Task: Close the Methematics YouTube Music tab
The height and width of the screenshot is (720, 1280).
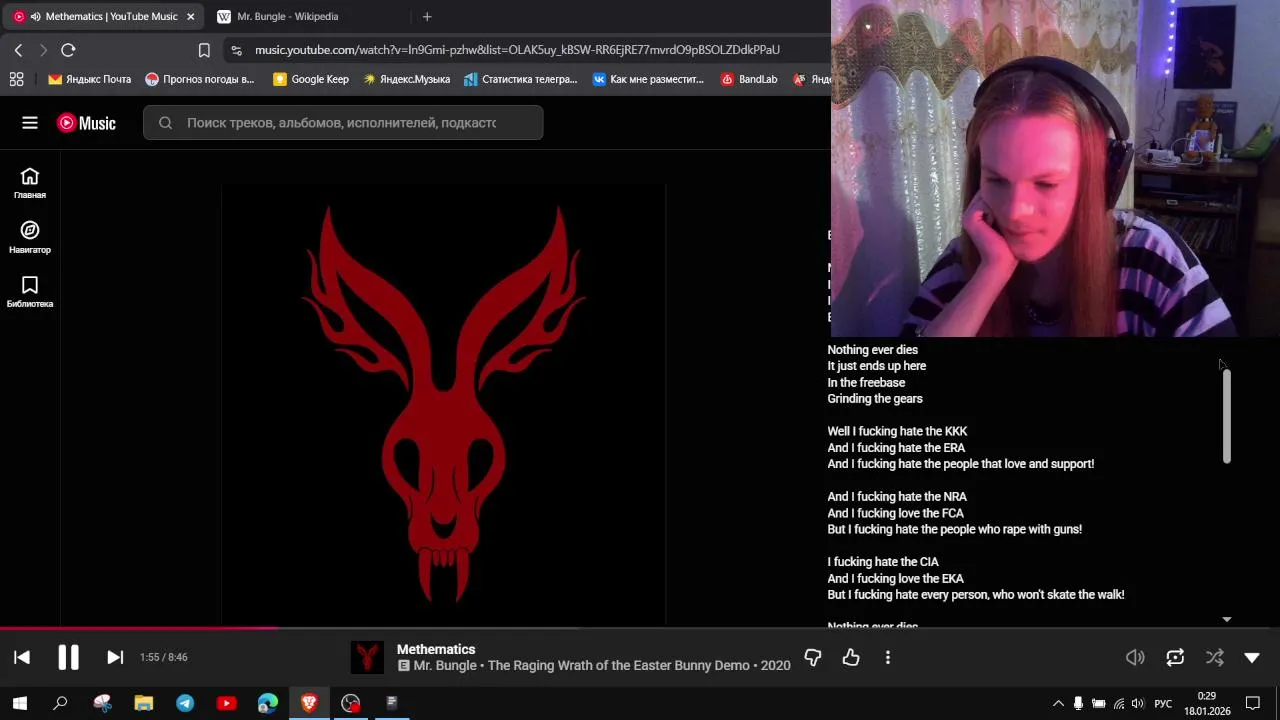Action: click(x=190, y=16)
